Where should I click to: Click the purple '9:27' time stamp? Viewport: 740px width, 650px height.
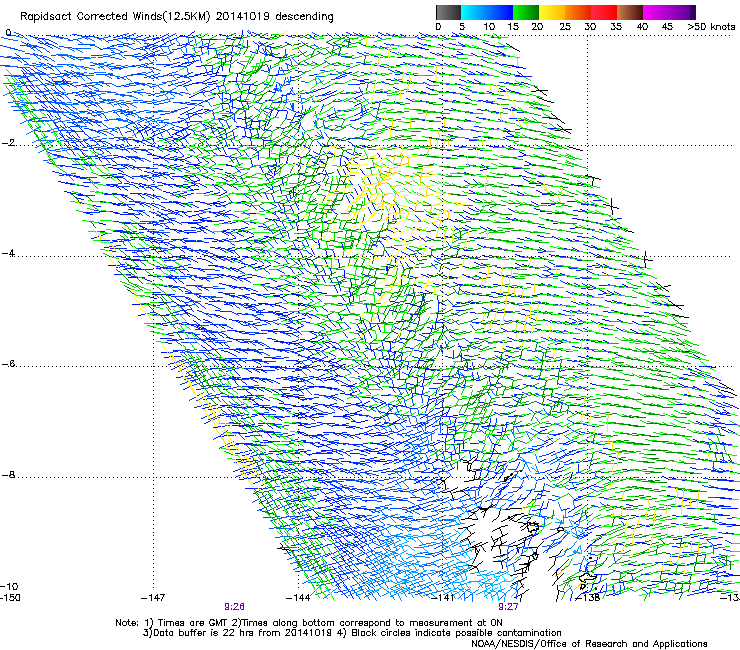click(508, 607)
